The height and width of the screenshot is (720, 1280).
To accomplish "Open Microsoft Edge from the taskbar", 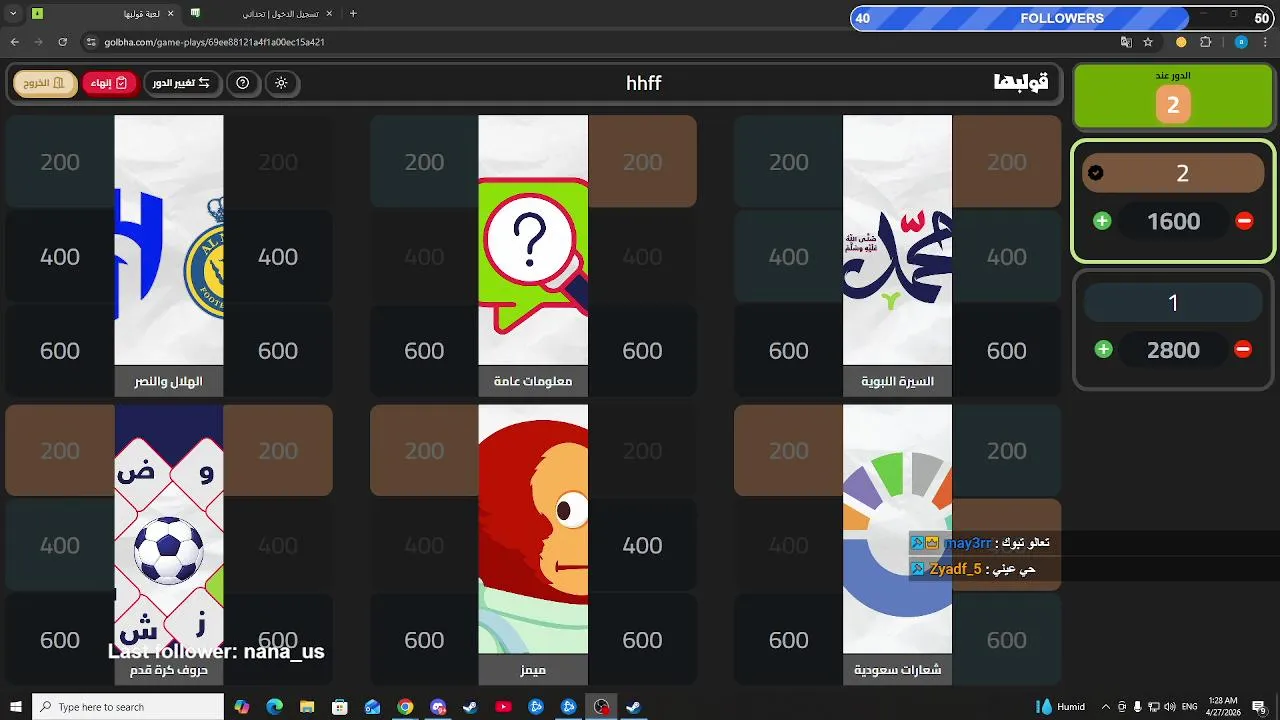I will coord(274,707).
